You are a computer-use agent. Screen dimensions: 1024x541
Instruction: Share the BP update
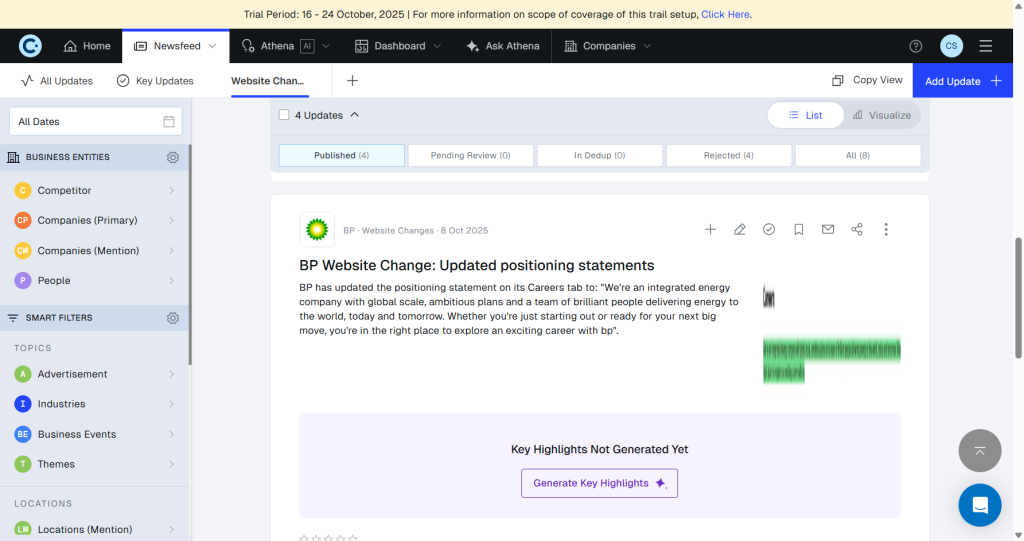pos(857,229)
